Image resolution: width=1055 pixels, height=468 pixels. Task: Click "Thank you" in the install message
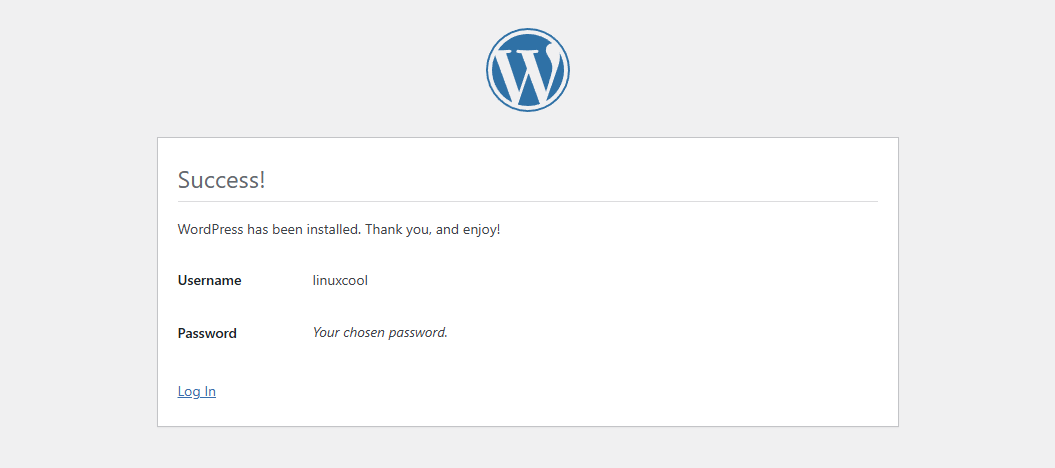pos(397,230)
